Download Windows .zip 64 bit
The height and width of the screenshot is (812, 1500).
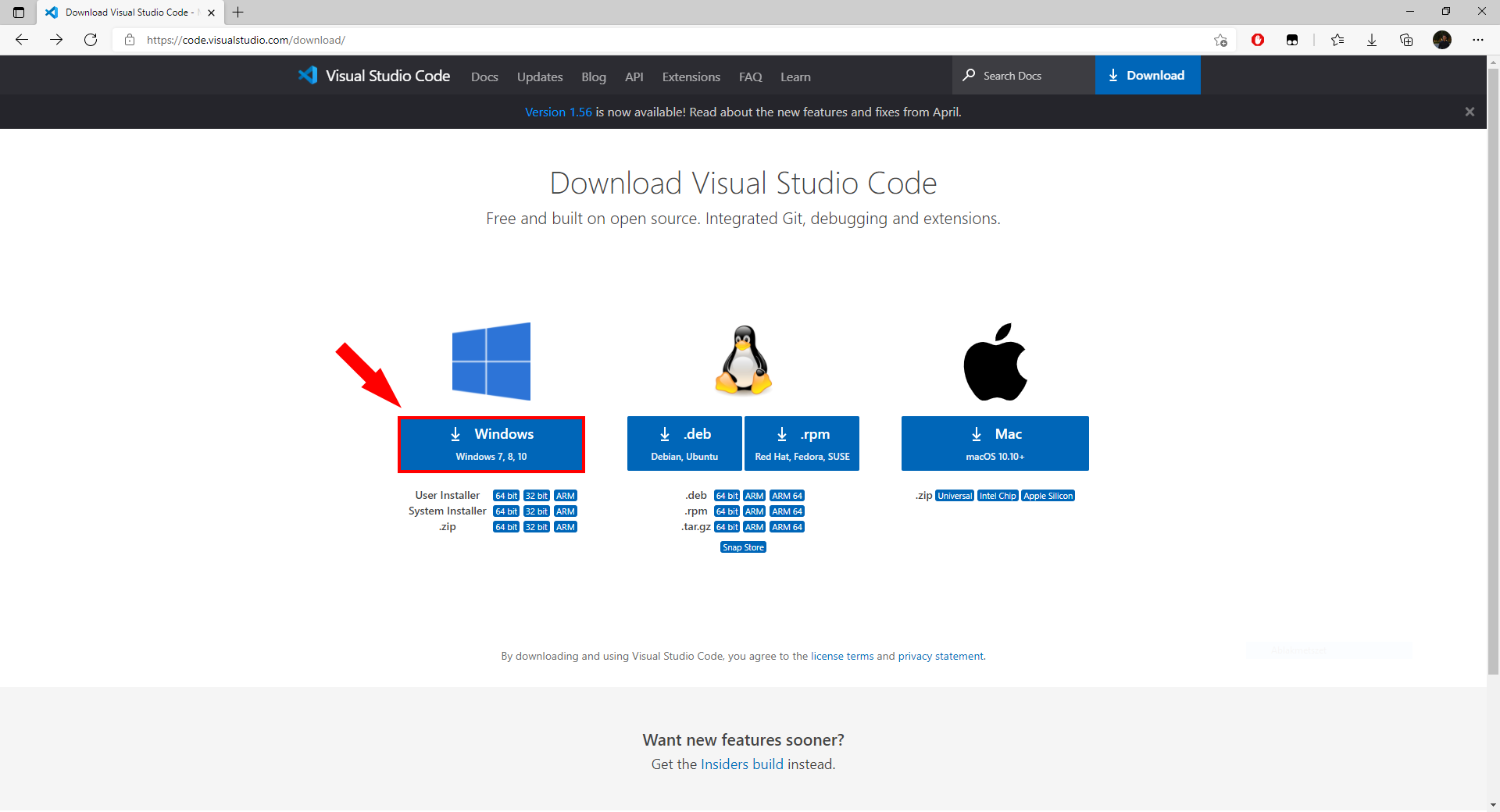click(506, 527)
